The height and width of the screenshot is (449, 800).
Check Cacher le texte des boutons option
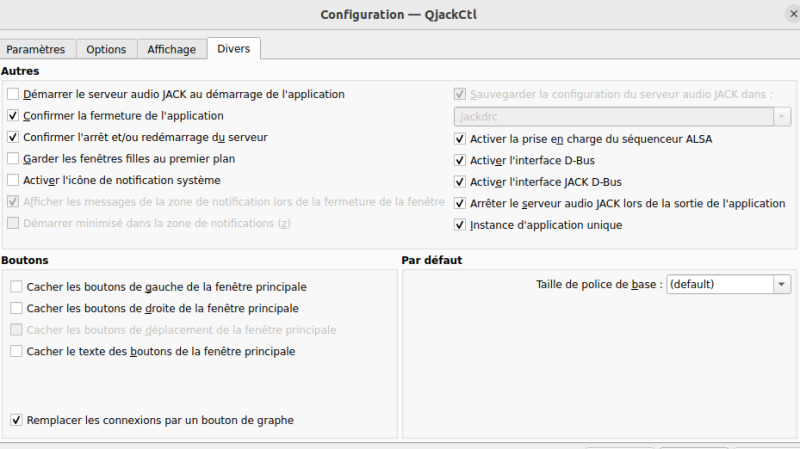pyautogui.click(x=16, y=351)
